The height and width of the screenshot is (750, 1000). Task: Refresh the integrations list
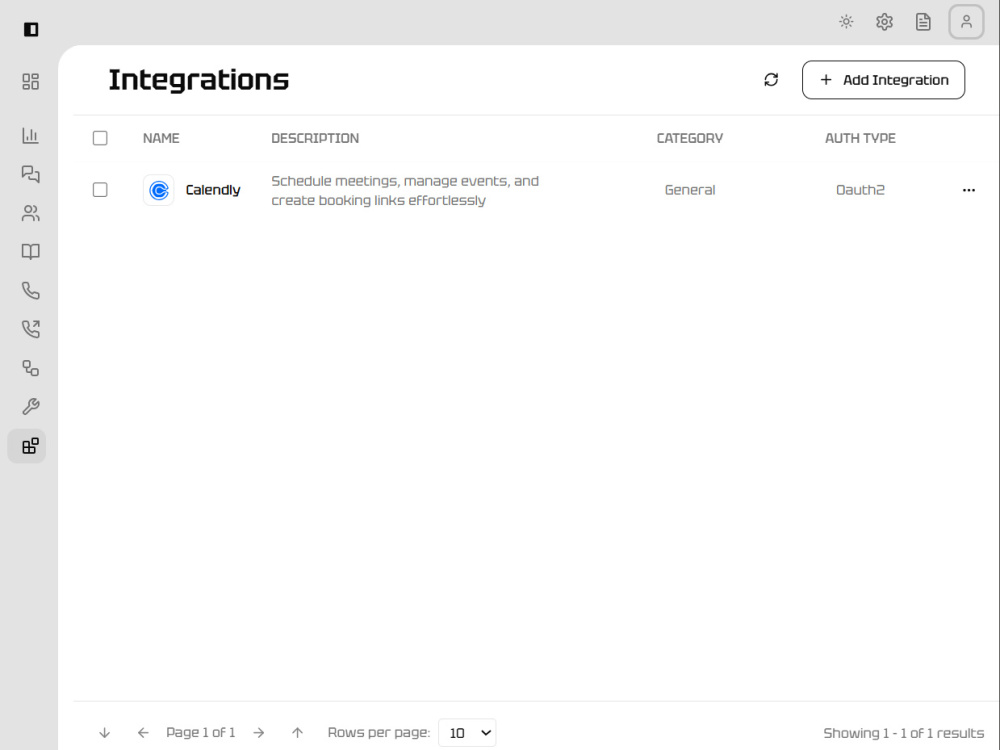[771, 80]
